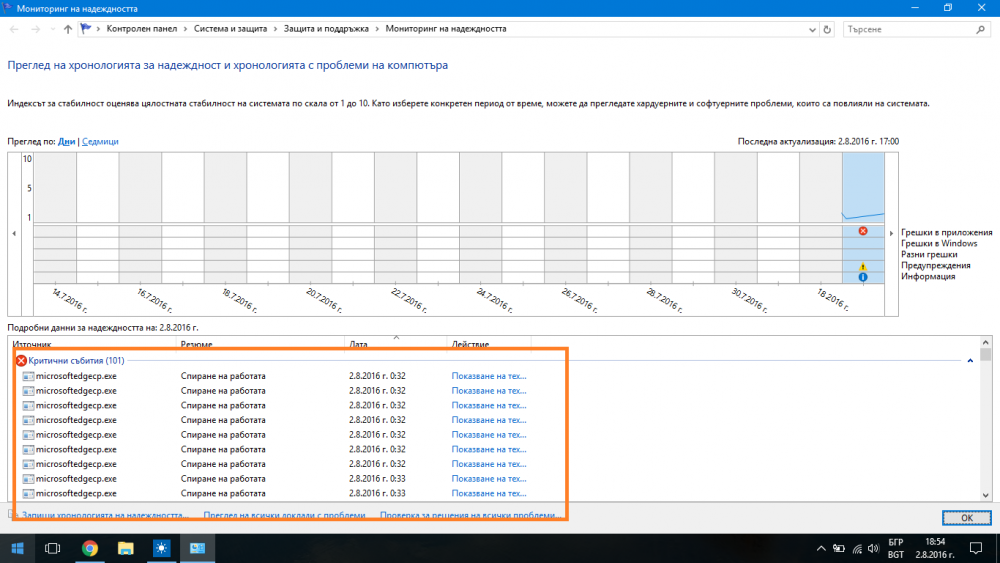The height and width of the screenshot is (563, 1000).
Task: Open Task View from the taskbar
Action: (x=52, y=548)
